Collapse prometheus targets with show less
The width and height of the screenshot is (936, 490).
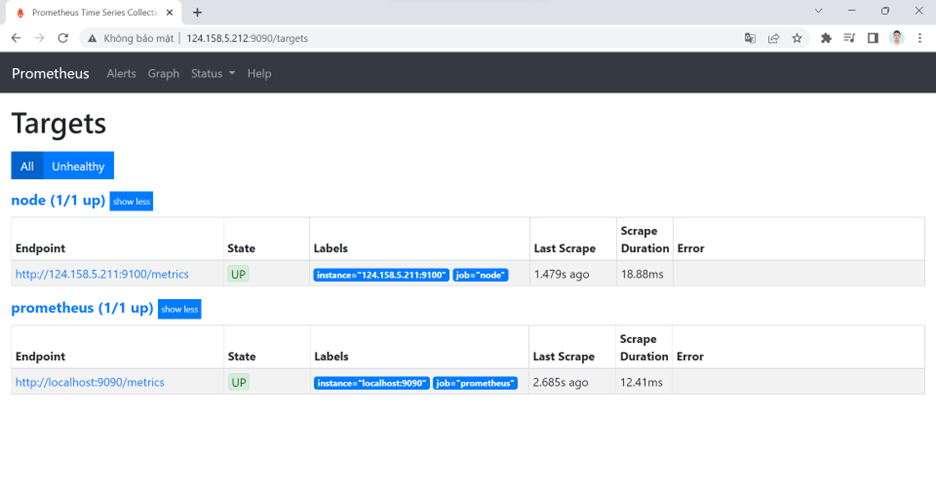[x=180, y=309]
